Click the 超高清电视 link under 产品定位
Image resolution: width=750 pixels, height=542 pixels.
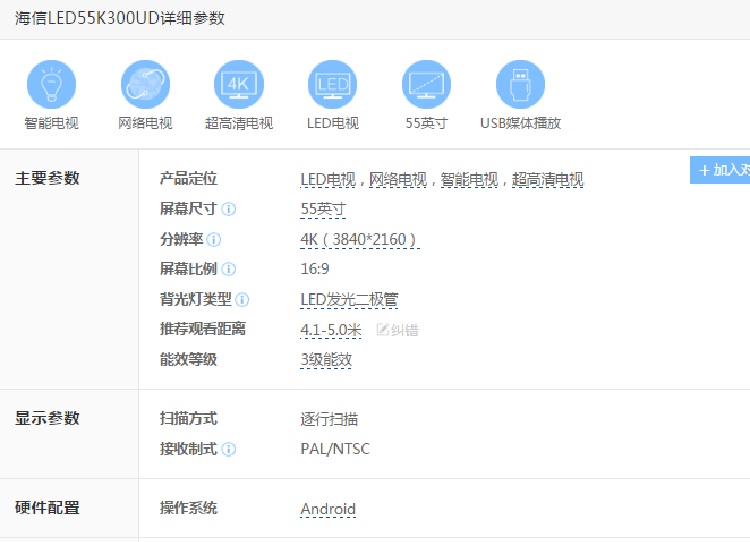[547, 179]
